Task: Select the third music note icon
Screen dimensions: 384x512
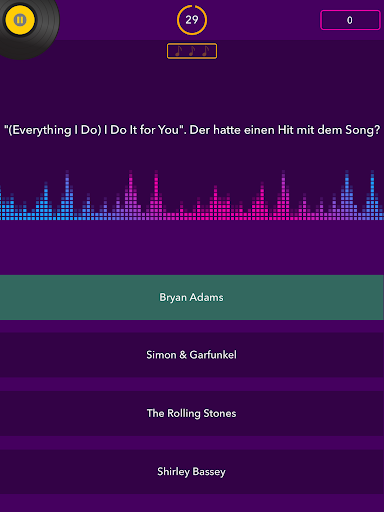Action: tap(206, 51)
